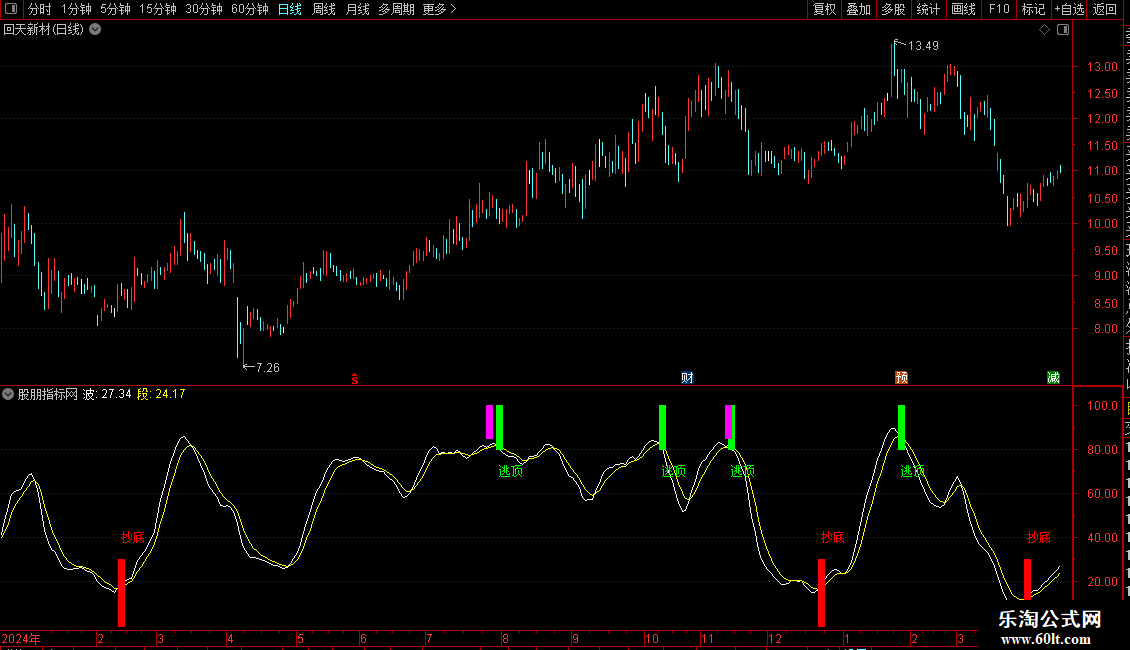
Task: Click 逃顶 signal label near November
Action: 742,471
